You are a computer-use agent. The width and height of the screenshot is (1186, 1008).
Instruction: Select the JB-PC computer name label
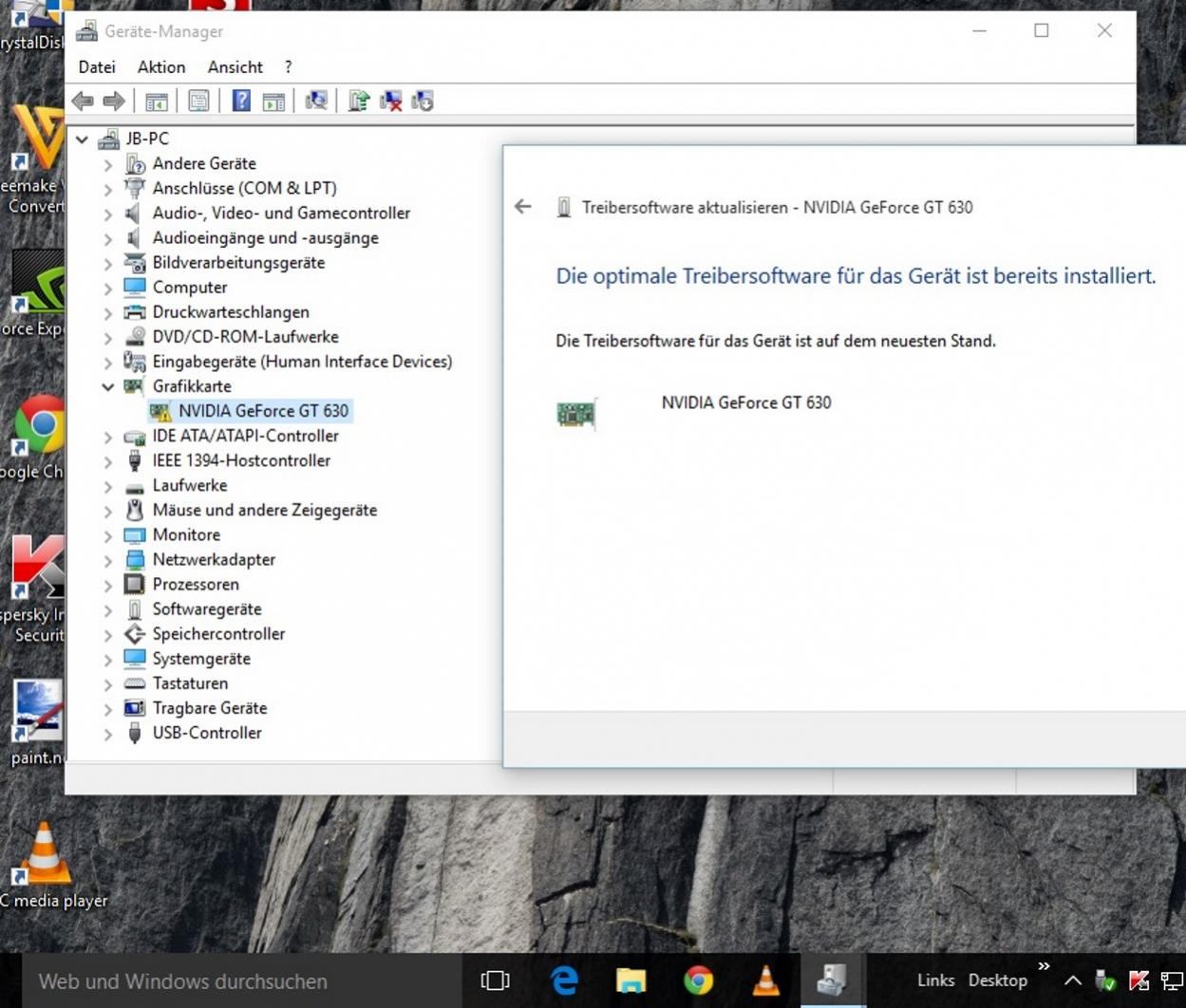(147, 139)
